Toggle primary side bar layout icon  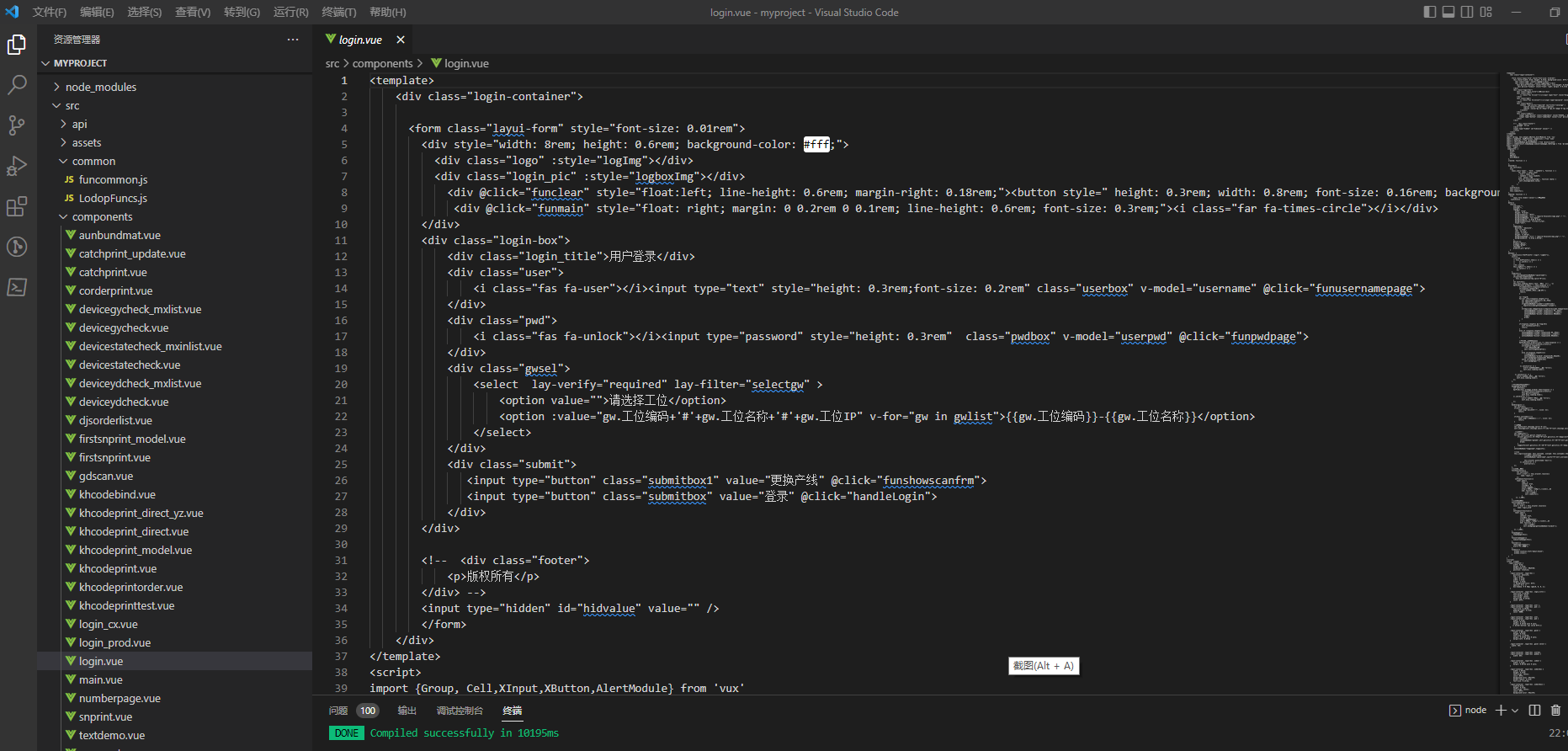tap(1430, 12)
